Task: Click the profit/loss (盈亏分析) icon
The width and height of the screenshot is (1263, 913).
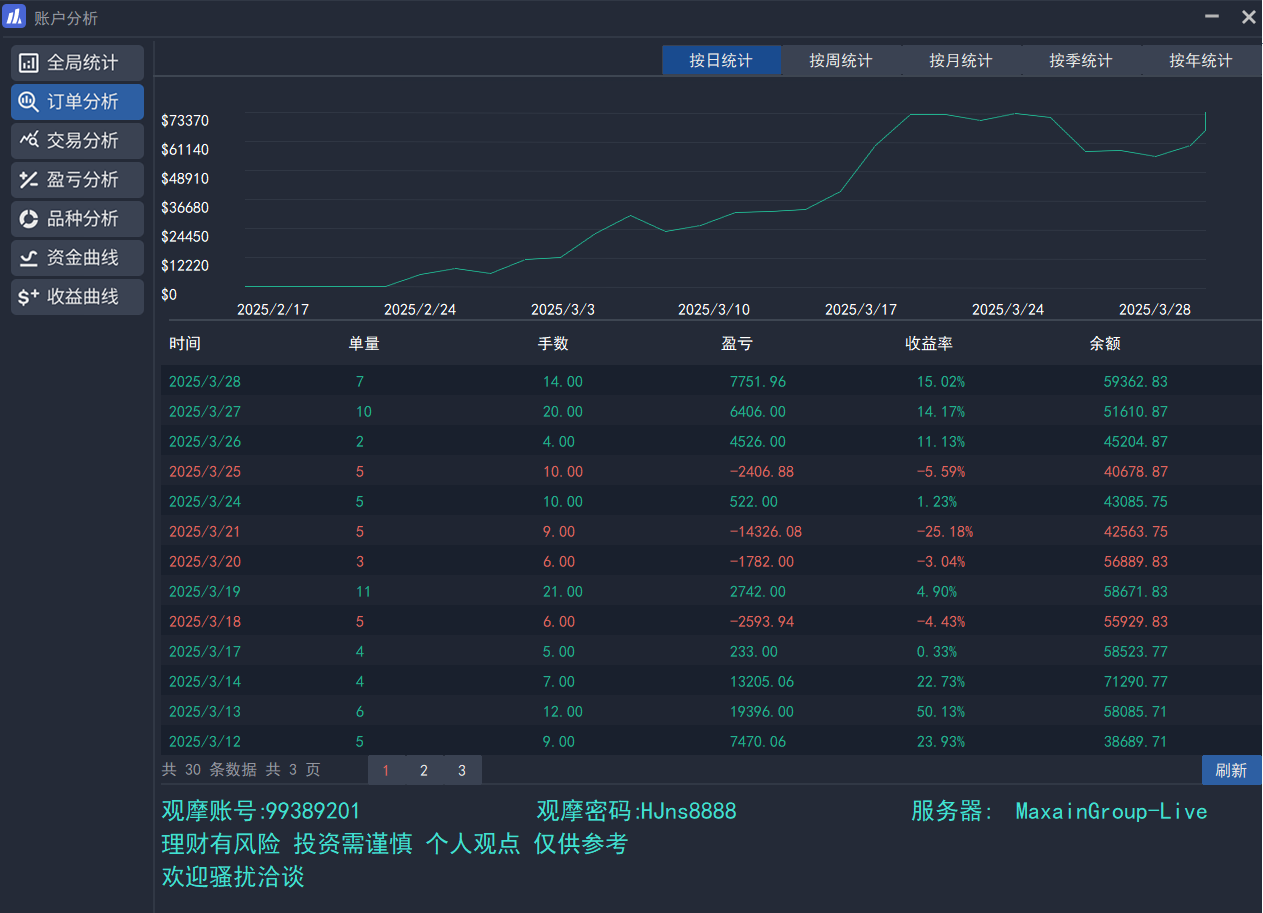Action: coord(29,180)
